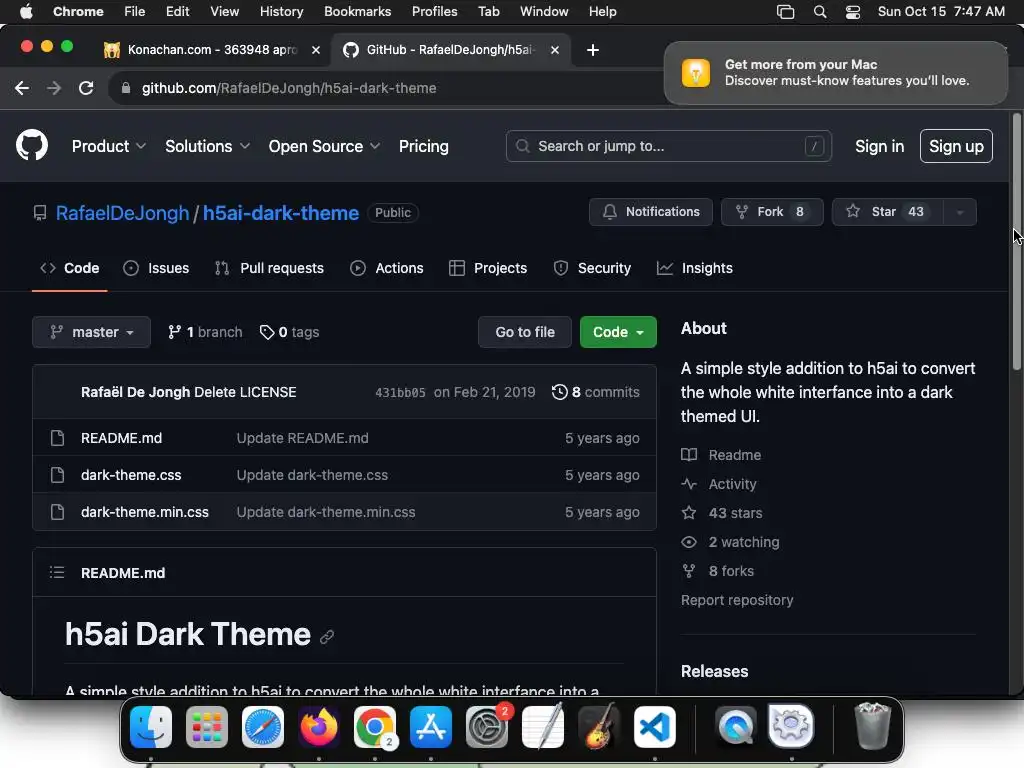Open README outline list icon
The width and height of the screenshot is (1024, 768).
point(57,573)
